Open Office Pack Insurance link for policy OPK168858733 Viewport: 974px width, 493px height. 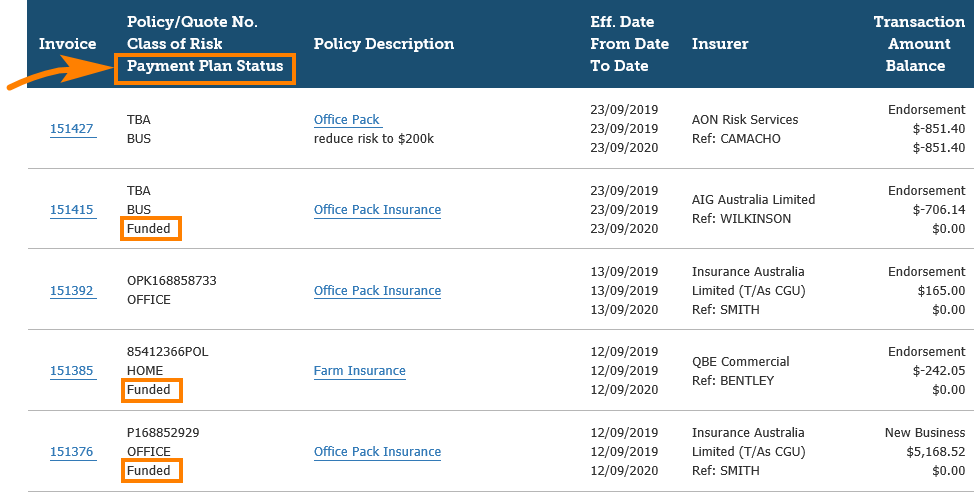pos(377,291)
